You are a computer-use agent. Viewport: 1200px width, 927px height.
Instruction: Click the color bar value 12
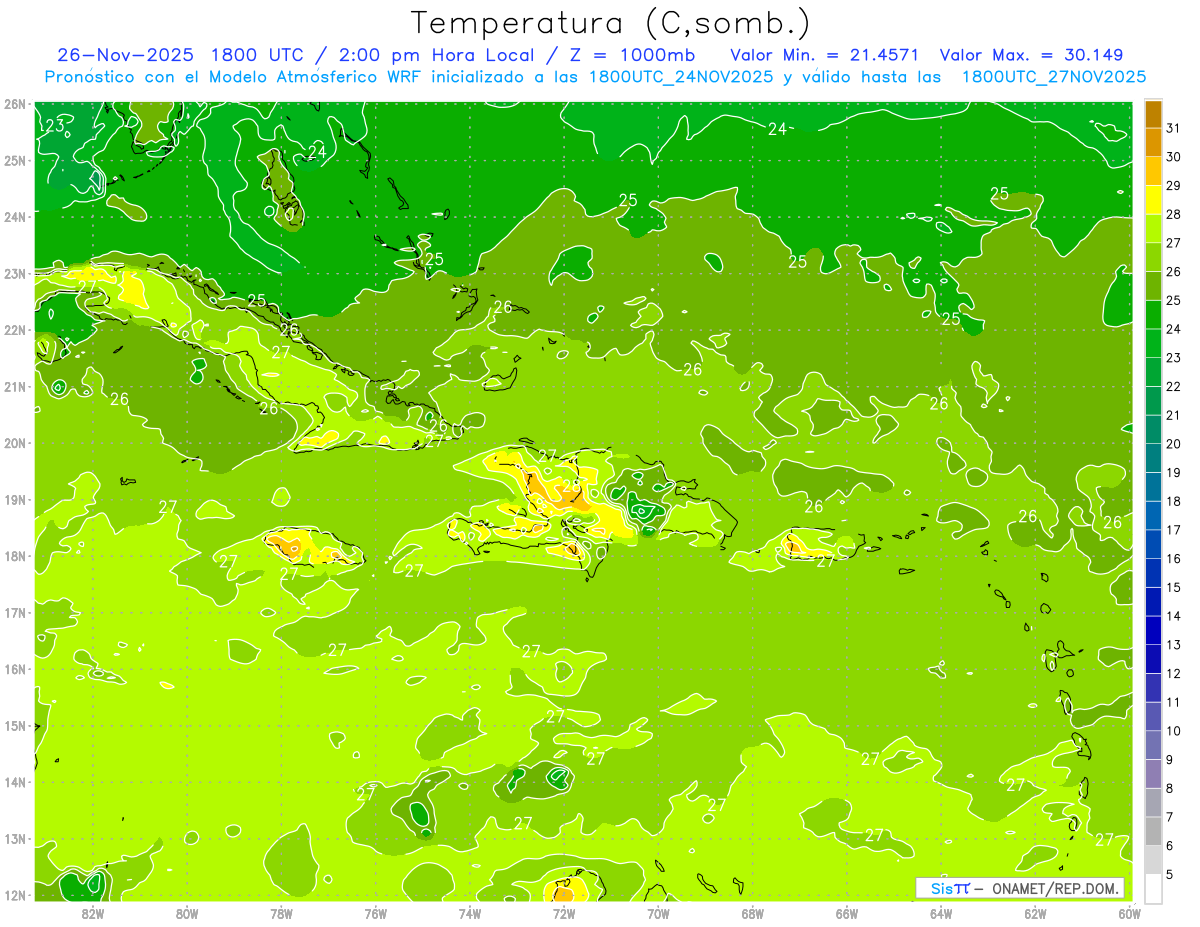1174,673
